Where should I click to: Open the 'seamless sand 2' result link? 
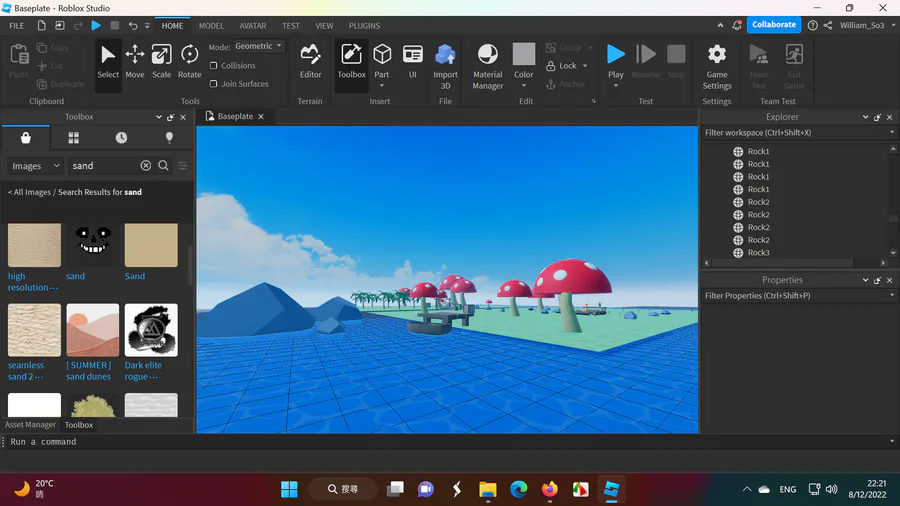click(x=25, y=371)
